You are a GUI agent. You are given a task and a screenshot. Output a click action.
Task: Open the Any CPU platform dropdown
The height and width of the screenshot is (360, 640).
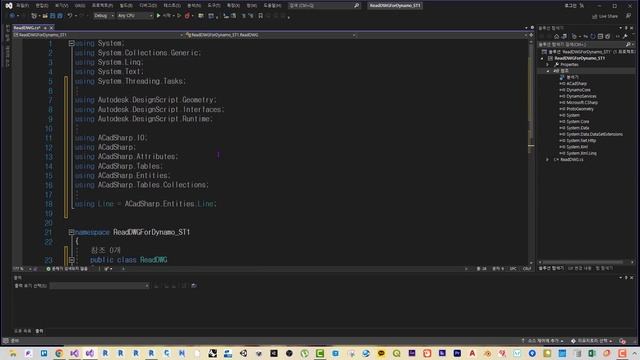(x=135, y=16)
